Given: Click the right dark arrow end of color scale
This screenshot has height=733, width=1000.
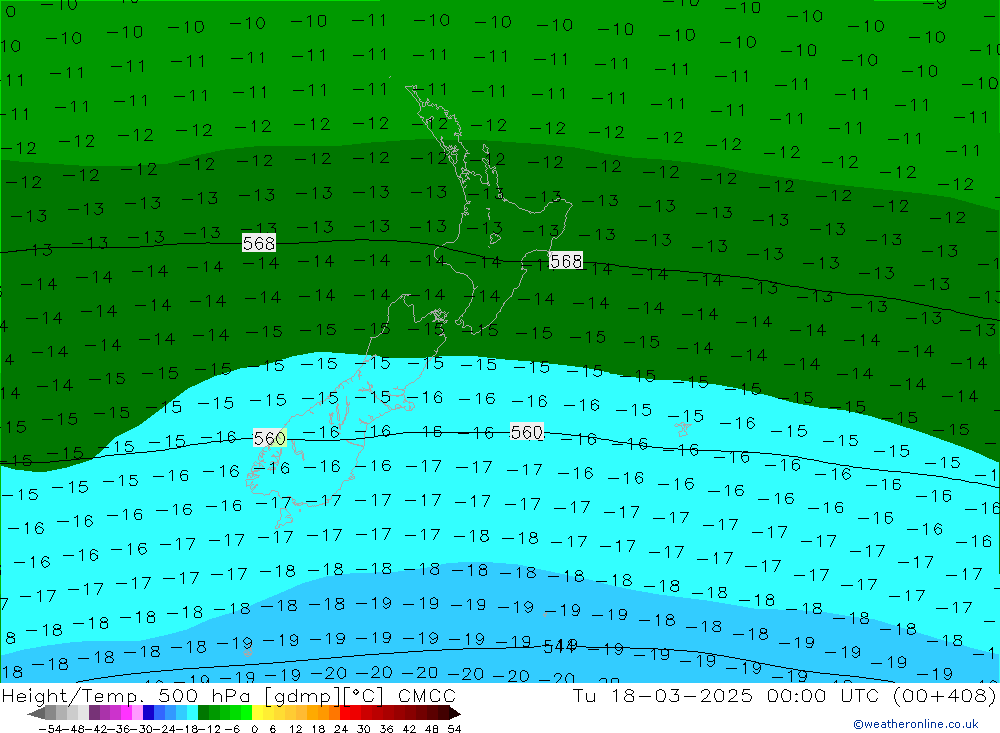Looking at the screenshot, I should [455, 714].
